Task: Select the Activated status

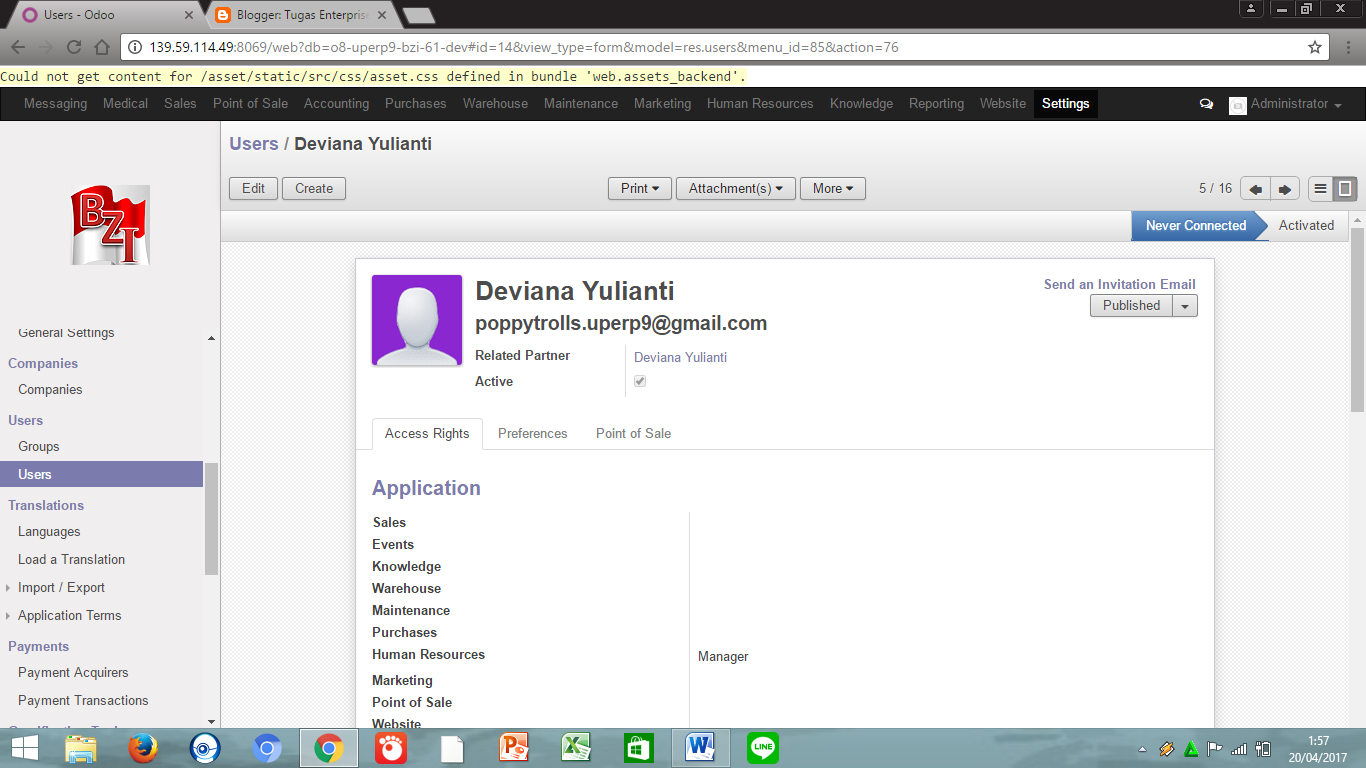Action: click(x=1306, y=226)
